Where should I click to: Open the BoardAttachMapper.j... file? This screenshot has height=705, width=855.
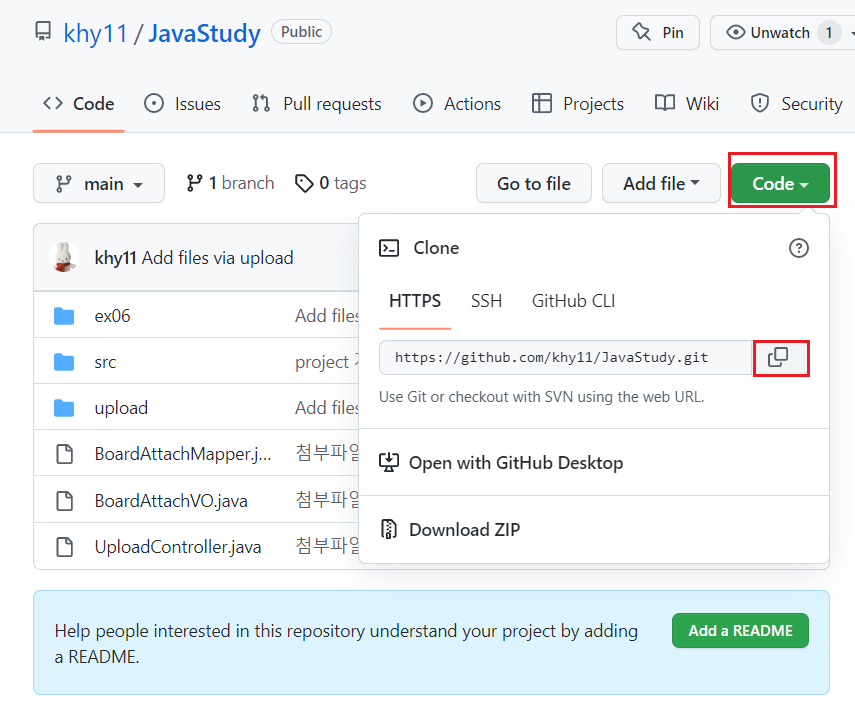point(183,454)
